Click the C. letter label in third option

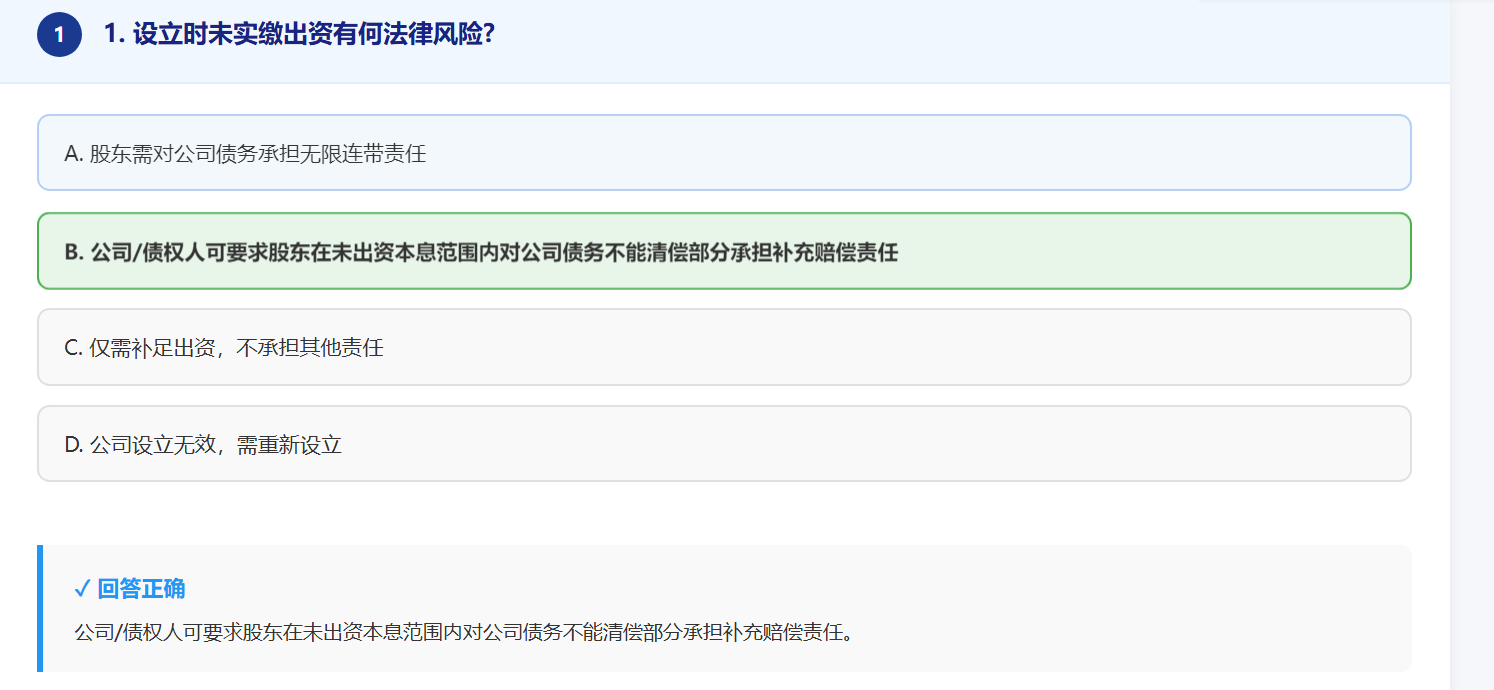click(x=73, y=348)
